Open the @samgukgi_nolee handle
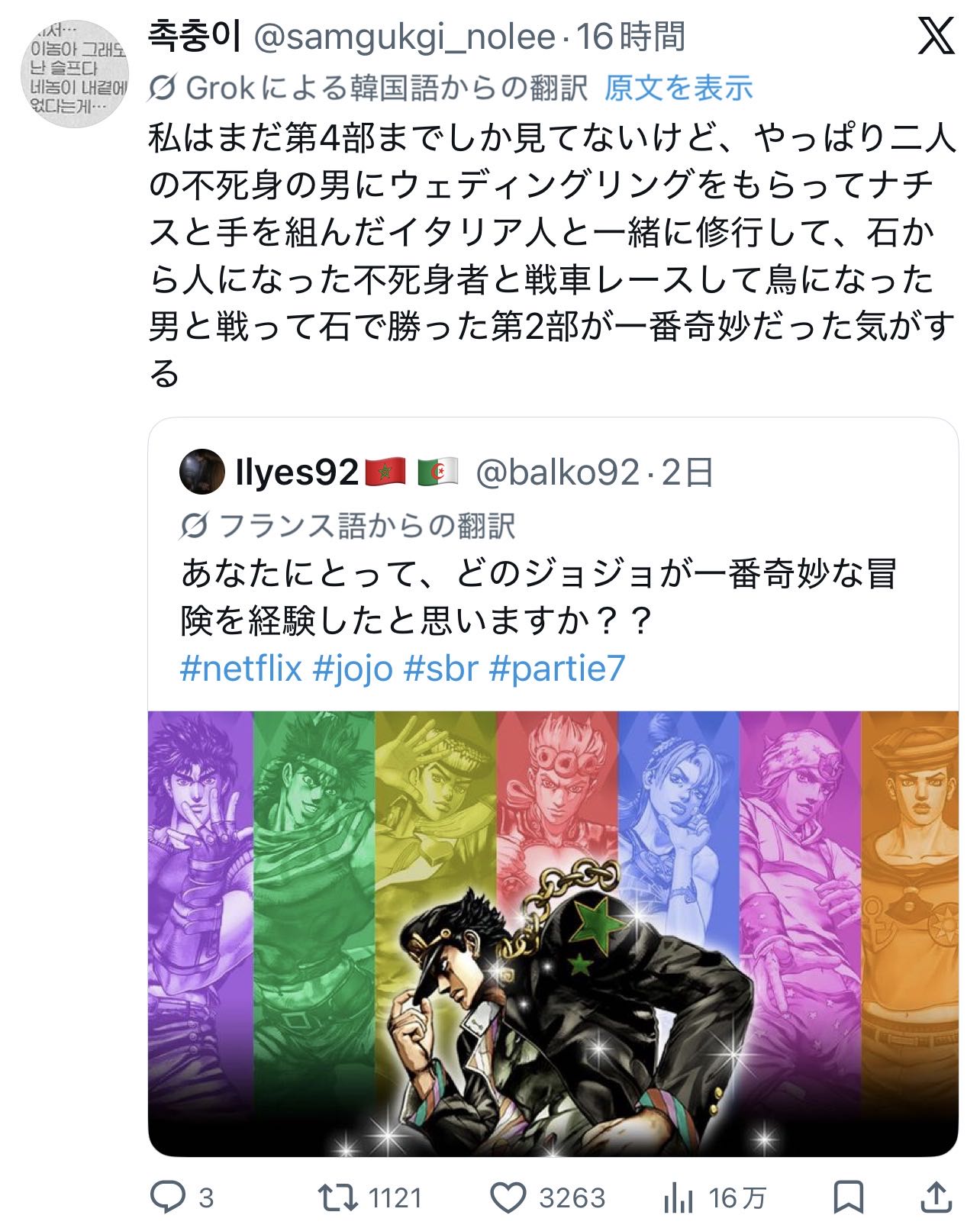 [404, 37]
